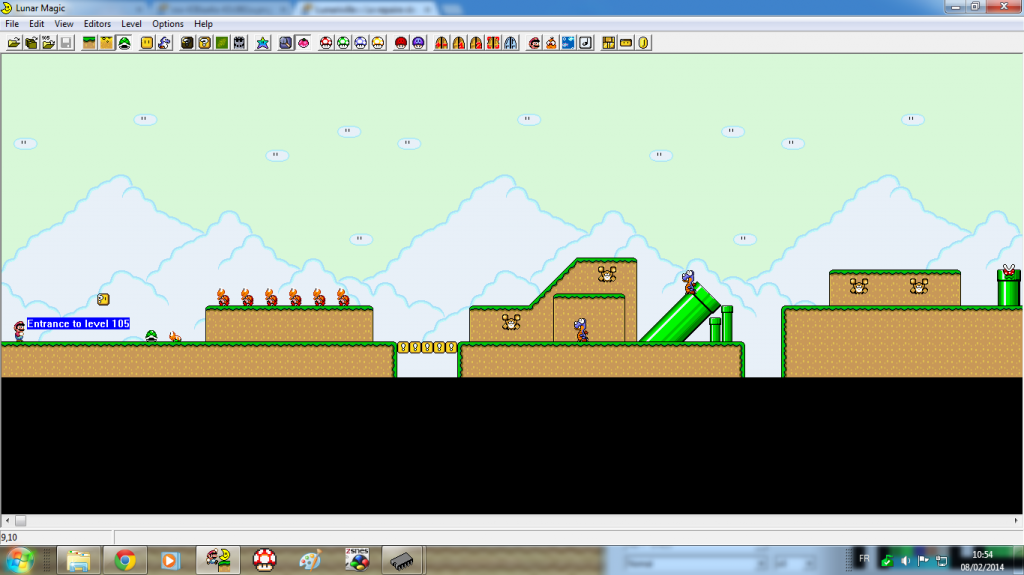The width and height of the screenshot is (1024, 575).
Task: Open the Options menu
Action: click(168, 24)
